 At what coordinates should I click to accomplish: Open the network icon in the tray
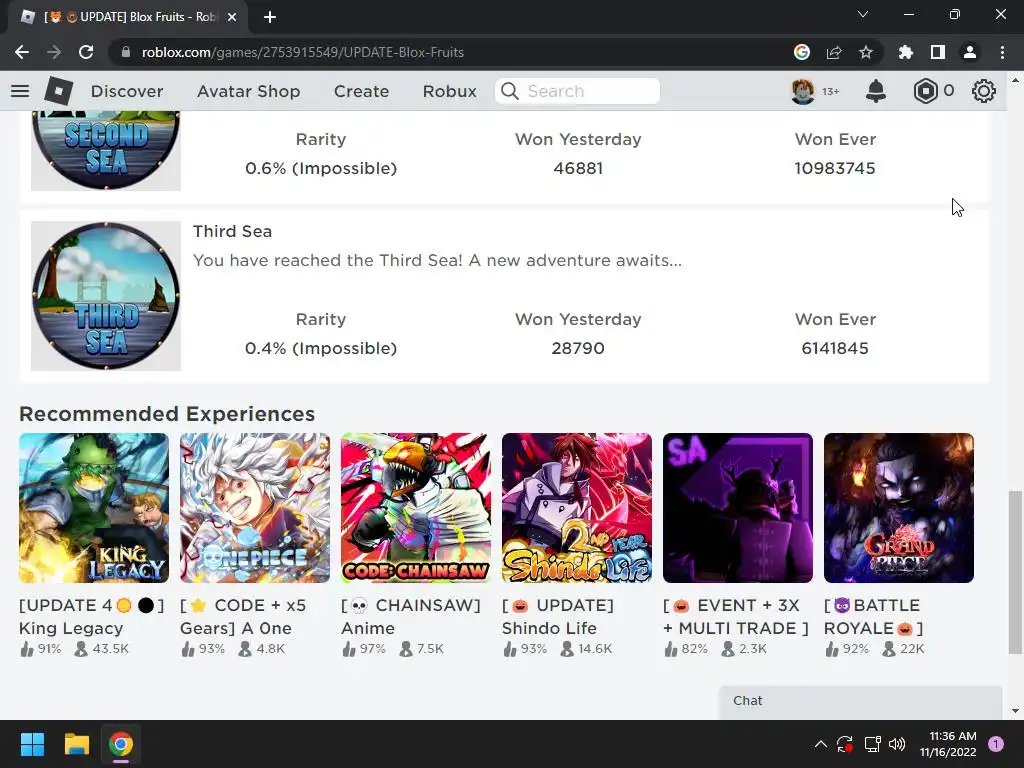coord(872,744)
